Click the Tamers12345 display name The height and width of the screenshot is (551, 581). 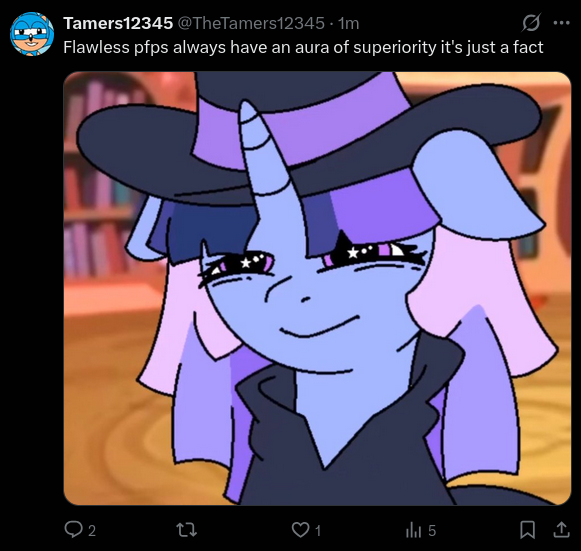(118, 23)
